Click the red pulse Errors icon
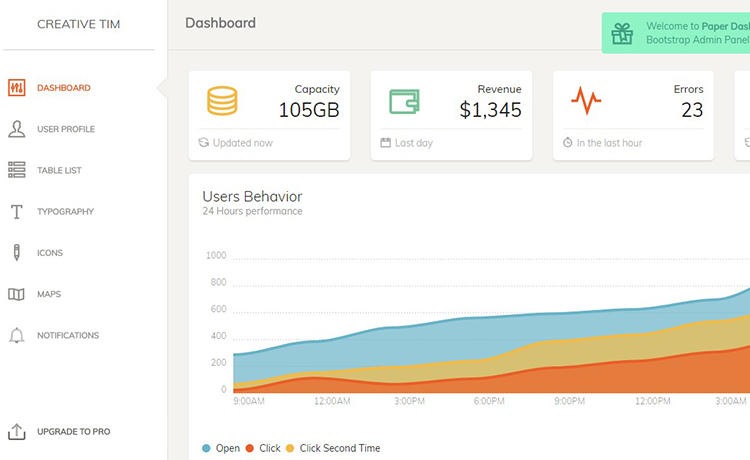This screenshot has width=750, height=460. pos(586,100)
